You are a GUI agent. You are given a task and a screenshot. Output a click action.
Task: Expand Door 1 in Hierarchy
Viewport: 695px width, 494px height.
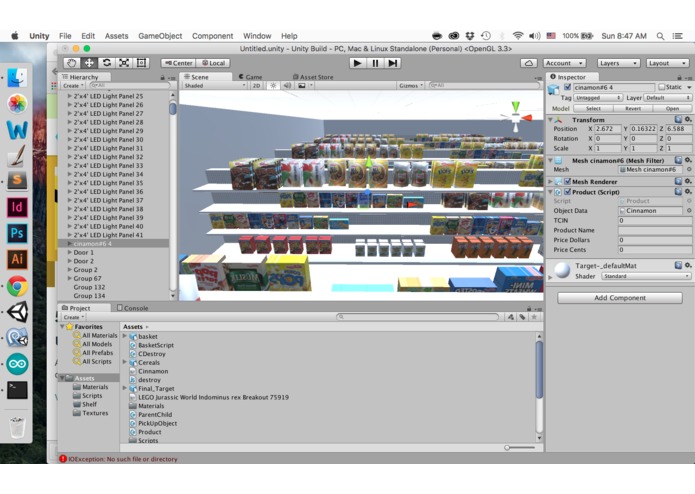tap(69, 253)
